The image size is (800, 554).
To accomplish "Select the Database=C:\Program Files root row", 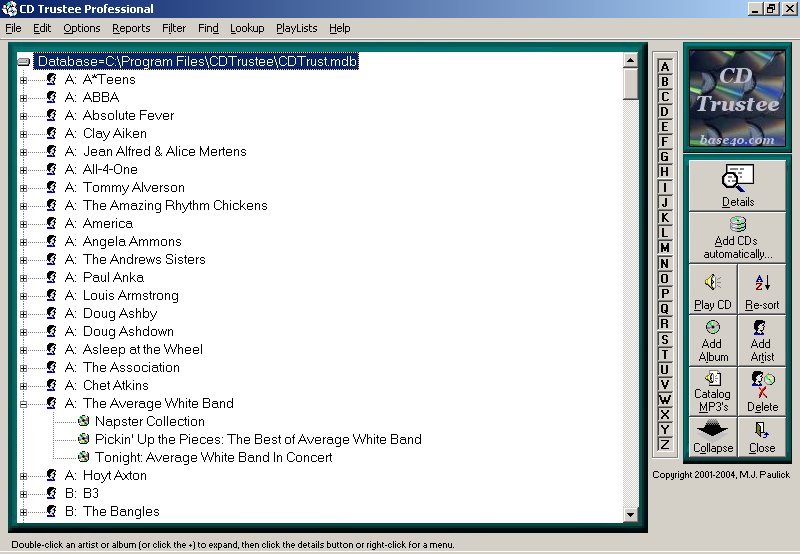I will tap(196, 61).
